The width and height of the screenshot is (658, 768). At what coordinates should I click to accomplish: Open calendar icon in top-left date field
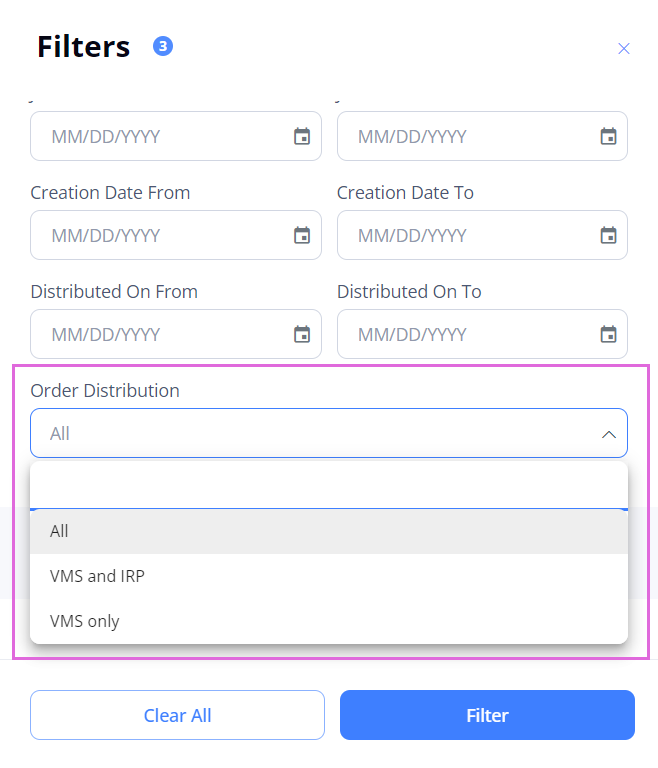point(302,136)
